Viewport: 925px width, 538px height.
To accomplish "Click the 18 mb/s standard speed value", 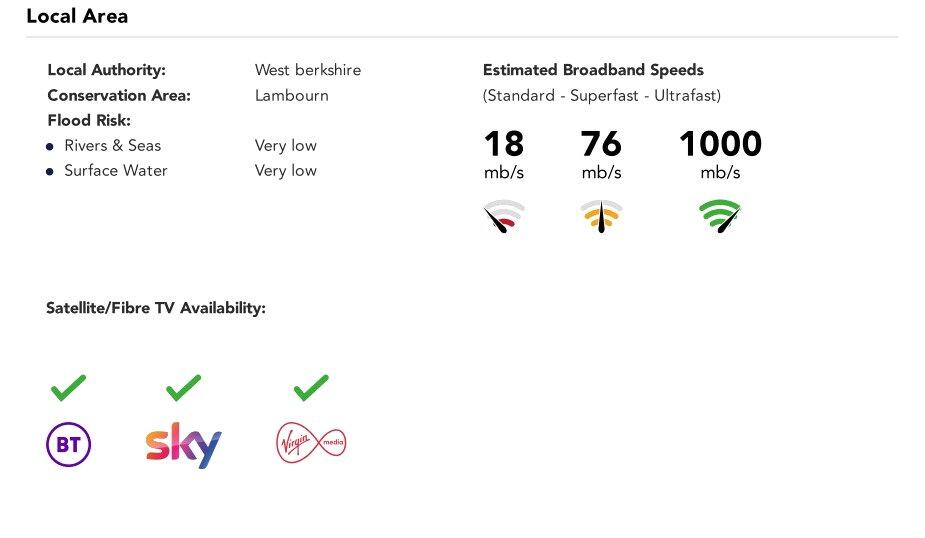I will coord(504,145).
